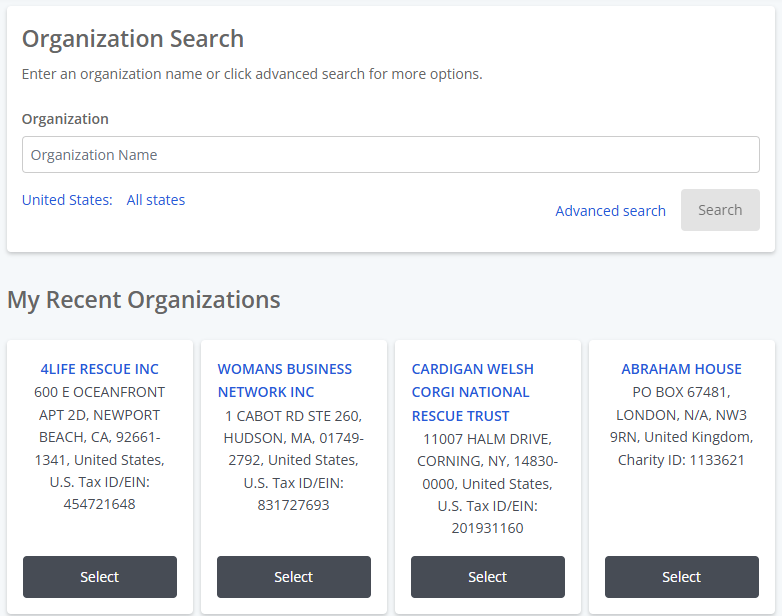Click the Abraham House Charity ID text
The image size is (782, 616).
681,460
